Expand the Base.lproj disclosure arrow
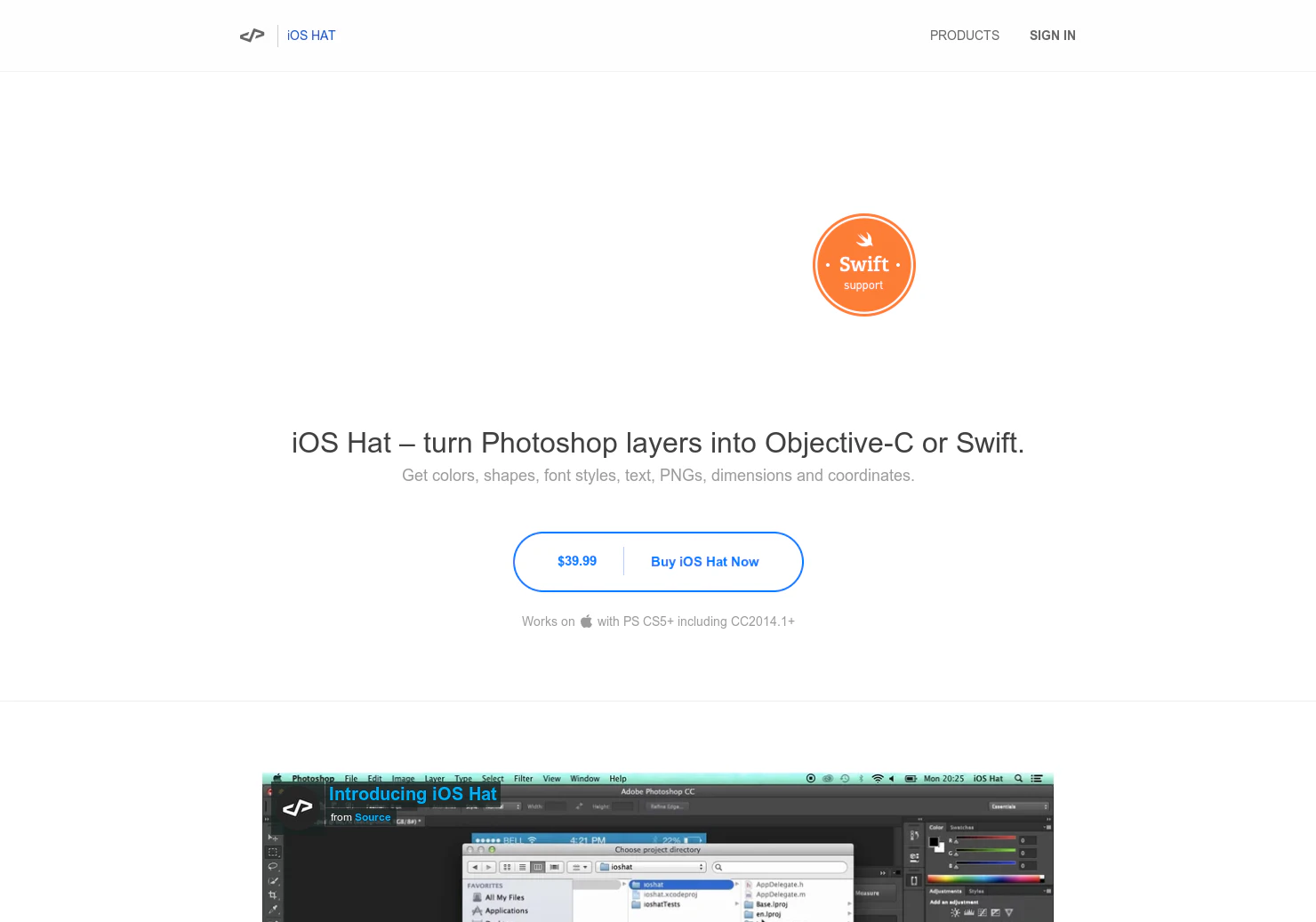1316x922 pixels. click(x=850, y=903)
